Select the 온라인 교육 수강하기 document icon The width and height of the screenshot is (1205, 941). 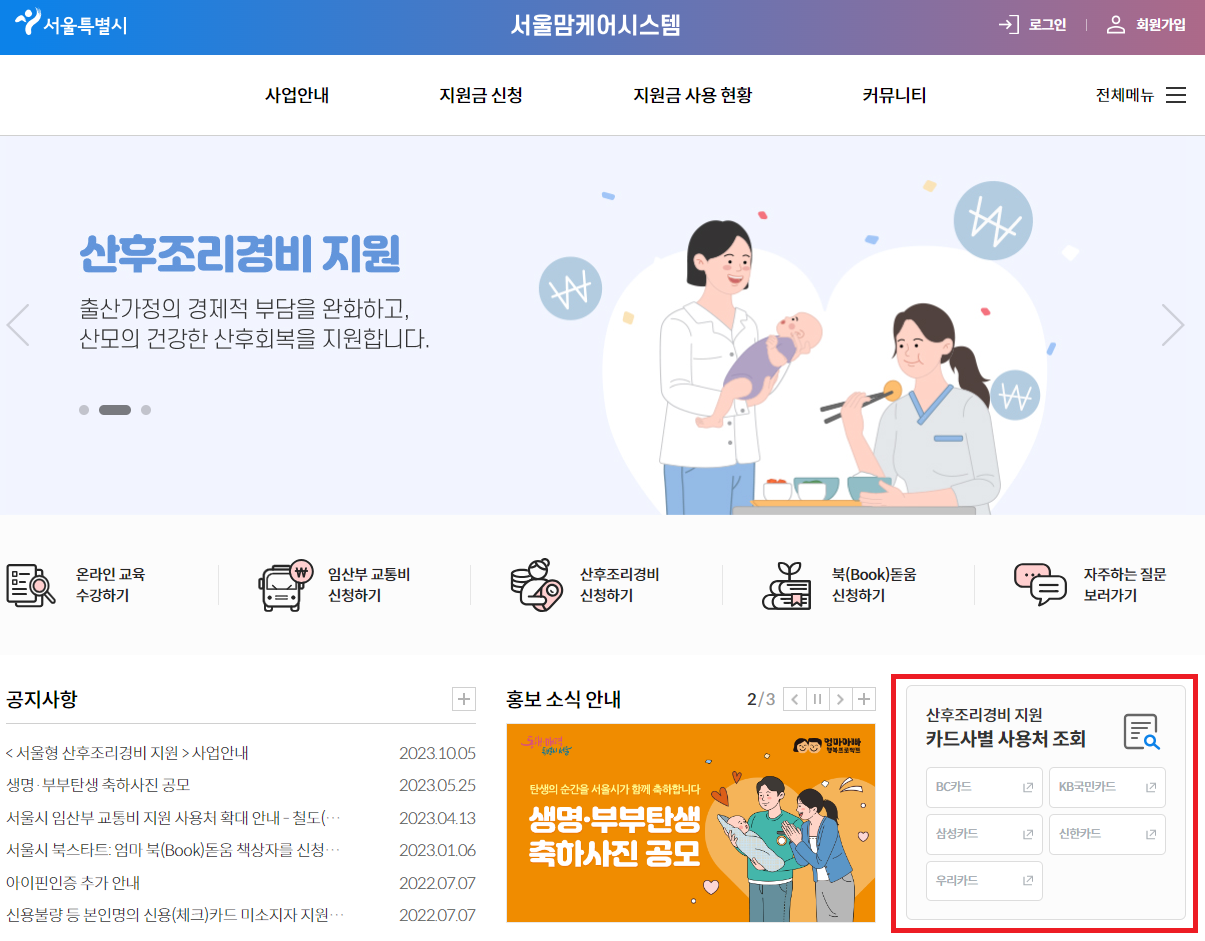point(30,585)
